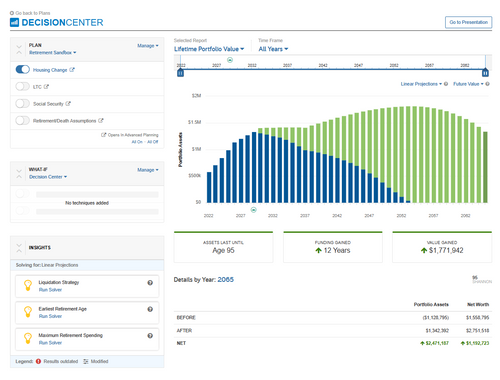Click Go to Presentation button
This screenshot has width=500, height=380.
(468, 22)
